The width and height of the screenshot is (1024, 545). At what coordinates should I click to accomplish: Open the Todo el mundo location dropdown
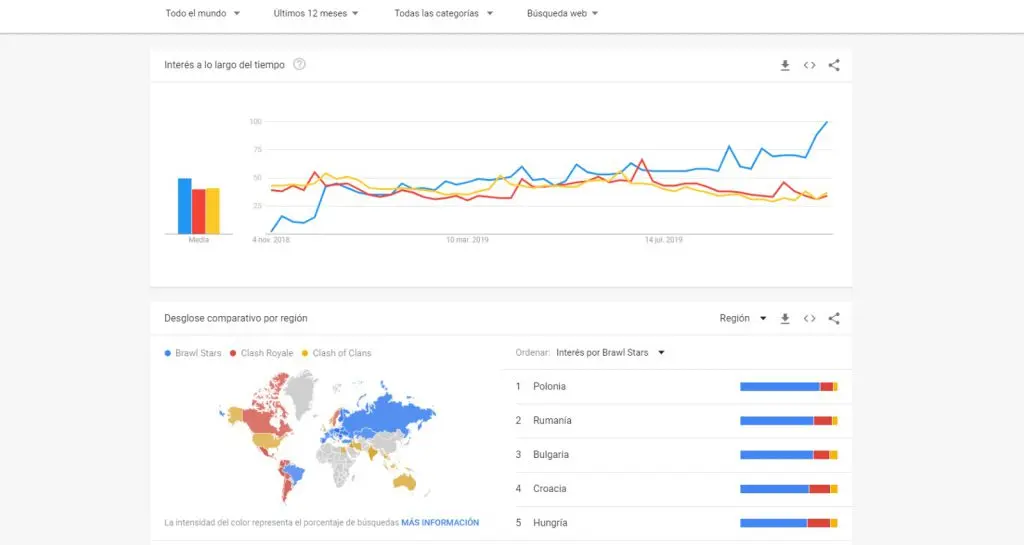203,14
